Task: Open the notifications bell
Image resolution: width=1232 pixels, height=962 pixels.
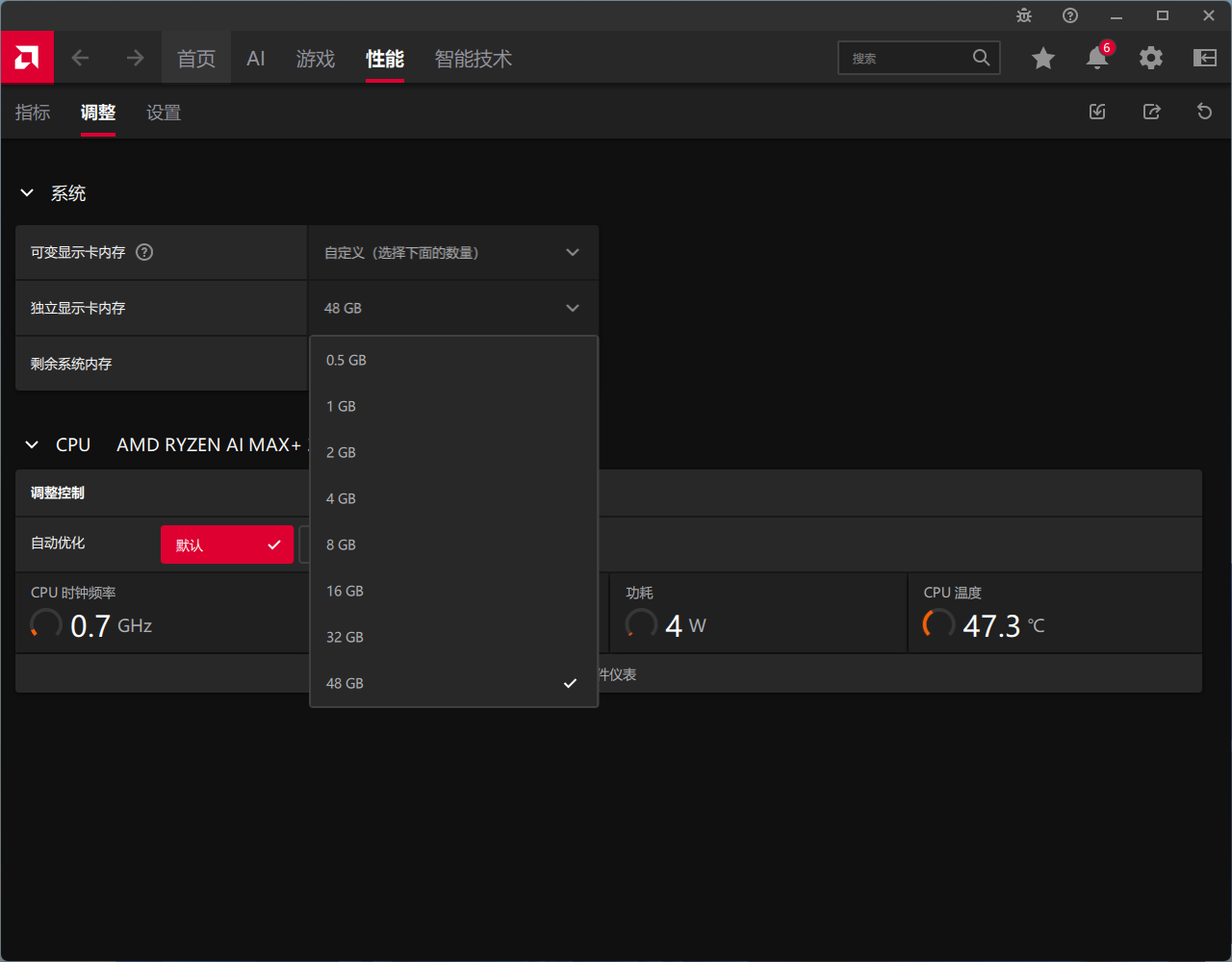Action: (1097, 58)
